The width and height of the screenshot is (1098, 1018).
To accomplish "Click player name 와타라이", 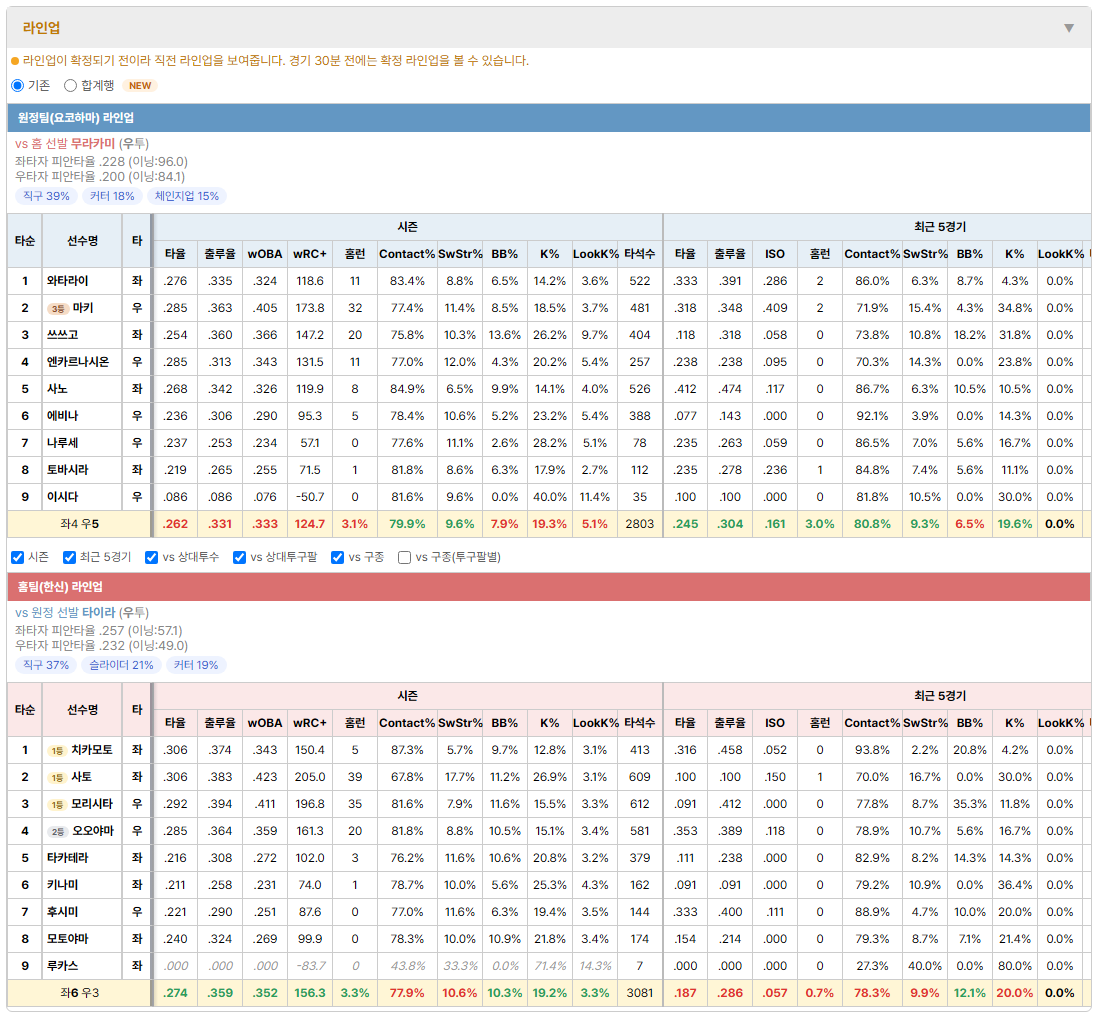I will (68, 281).
